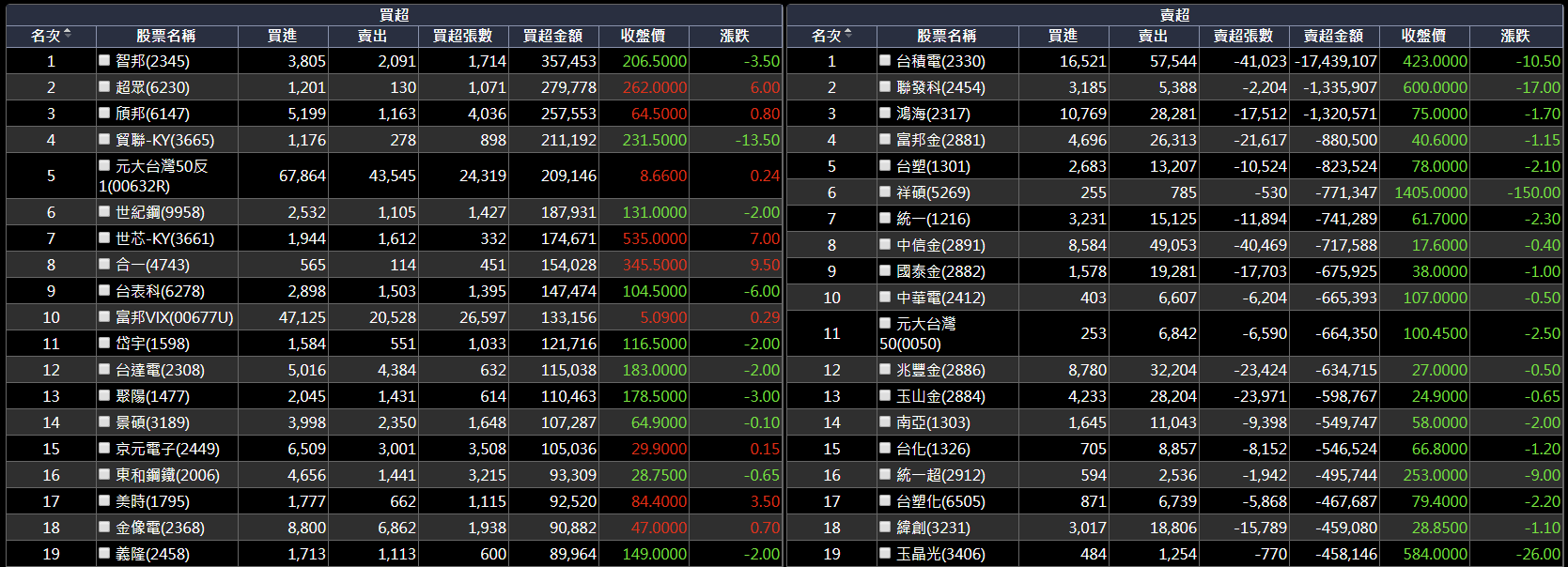Select the 買超 panel title
Screen dimensions: 1568x567
pos(394,15)
